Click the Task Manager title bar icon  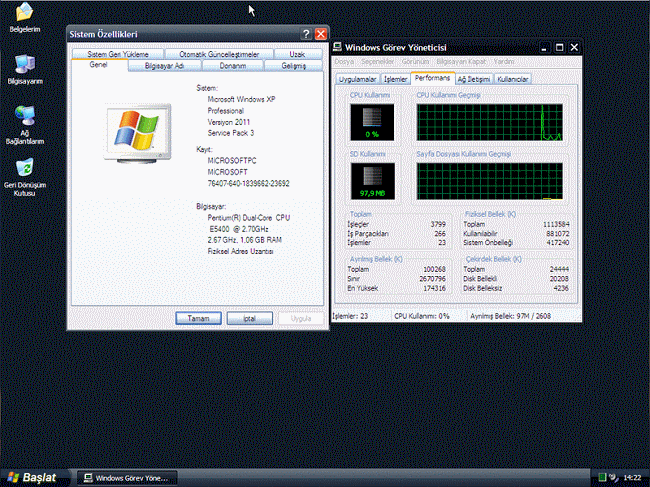coord(337,47)
